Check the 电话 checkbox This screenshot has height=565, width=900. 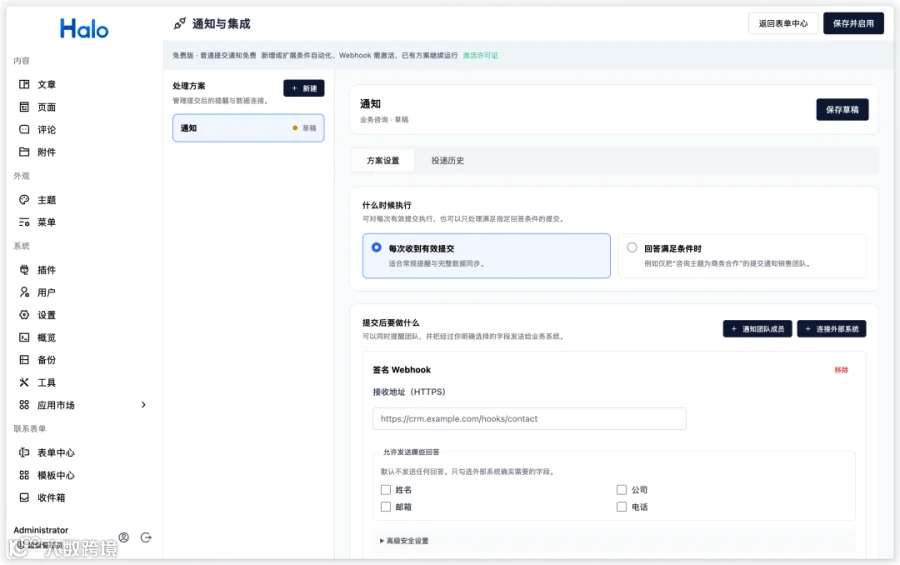[622, 507]
